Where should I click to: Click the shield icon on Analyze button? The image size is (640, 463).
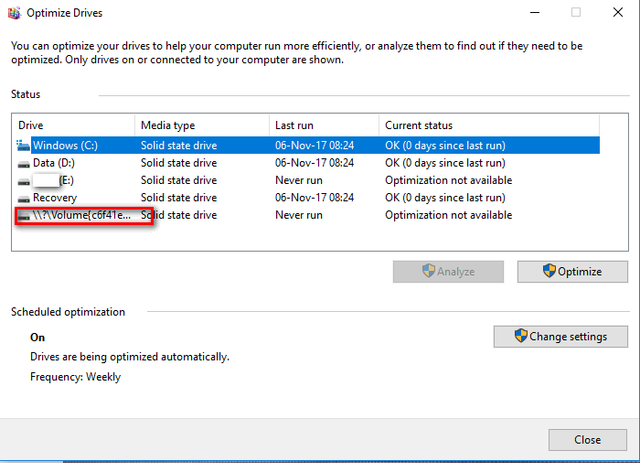click(428, 270)
